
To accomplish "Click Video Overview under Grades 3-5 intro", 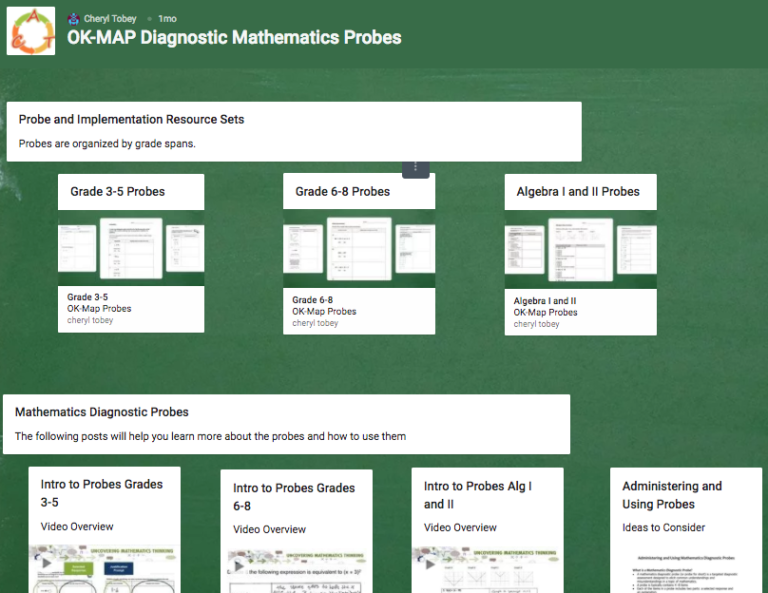I will [77, 526].
